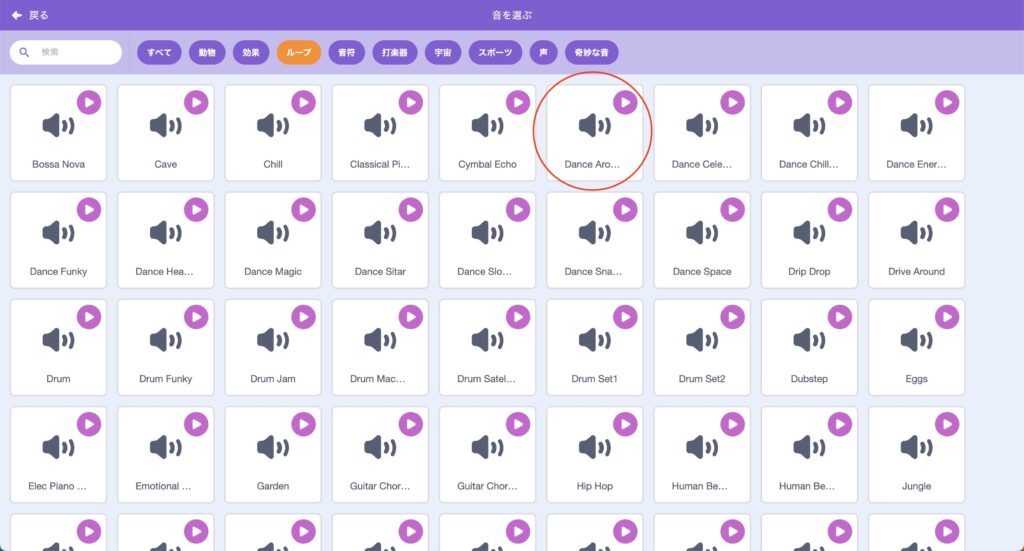Click the magnifier search icon
Screen dimensions: 1024x551
[x=24, y=52]
